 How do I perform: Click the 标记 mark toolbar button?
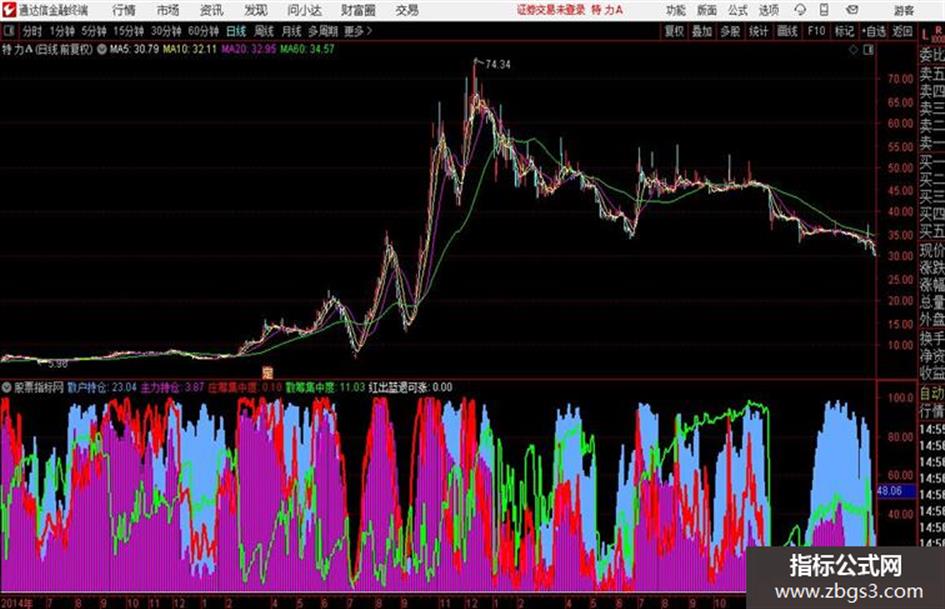pos(844,31)
